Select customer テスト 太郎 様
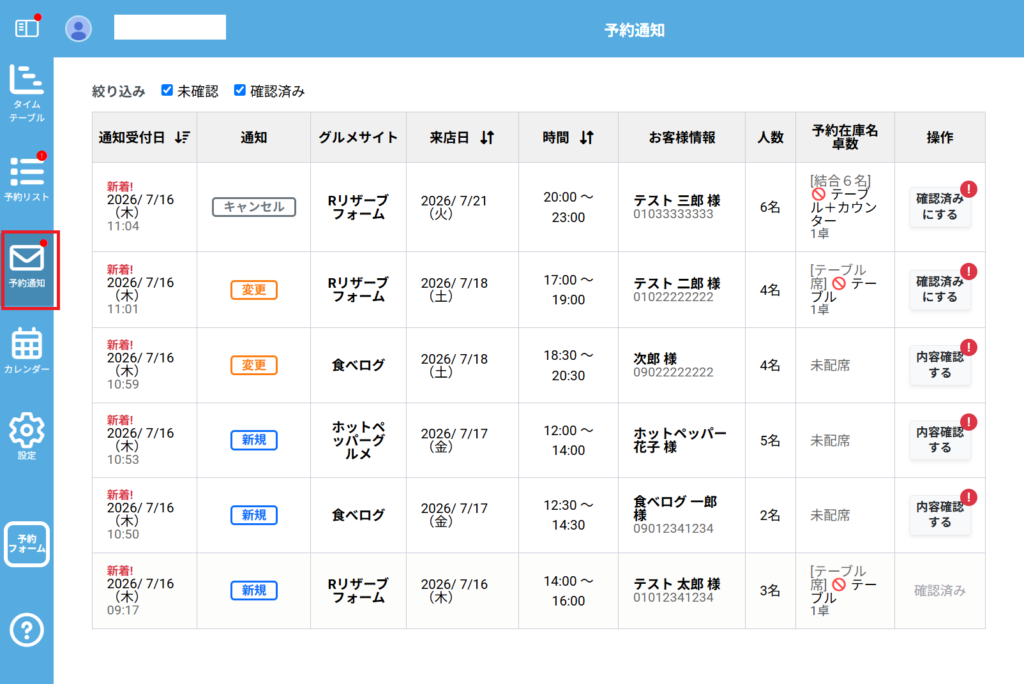Viewport: 1024px width, 684px height. pyautogui.click(x=677, y=584)
